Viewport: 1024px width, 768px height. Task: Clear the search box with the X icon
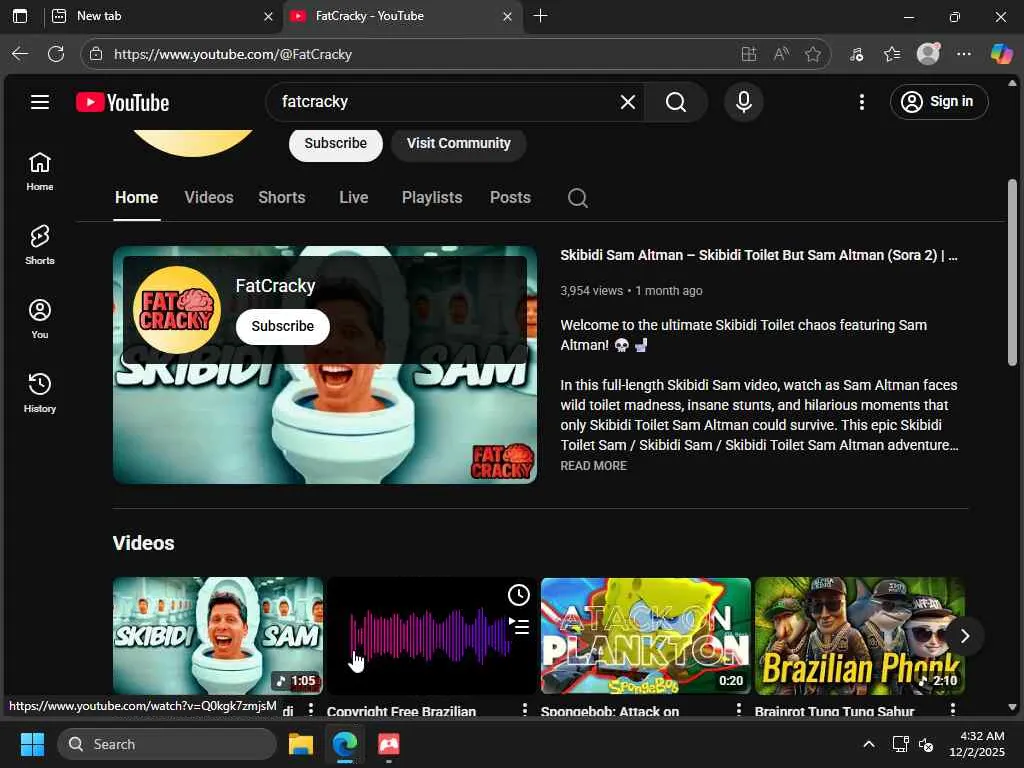tap(628, 102)
